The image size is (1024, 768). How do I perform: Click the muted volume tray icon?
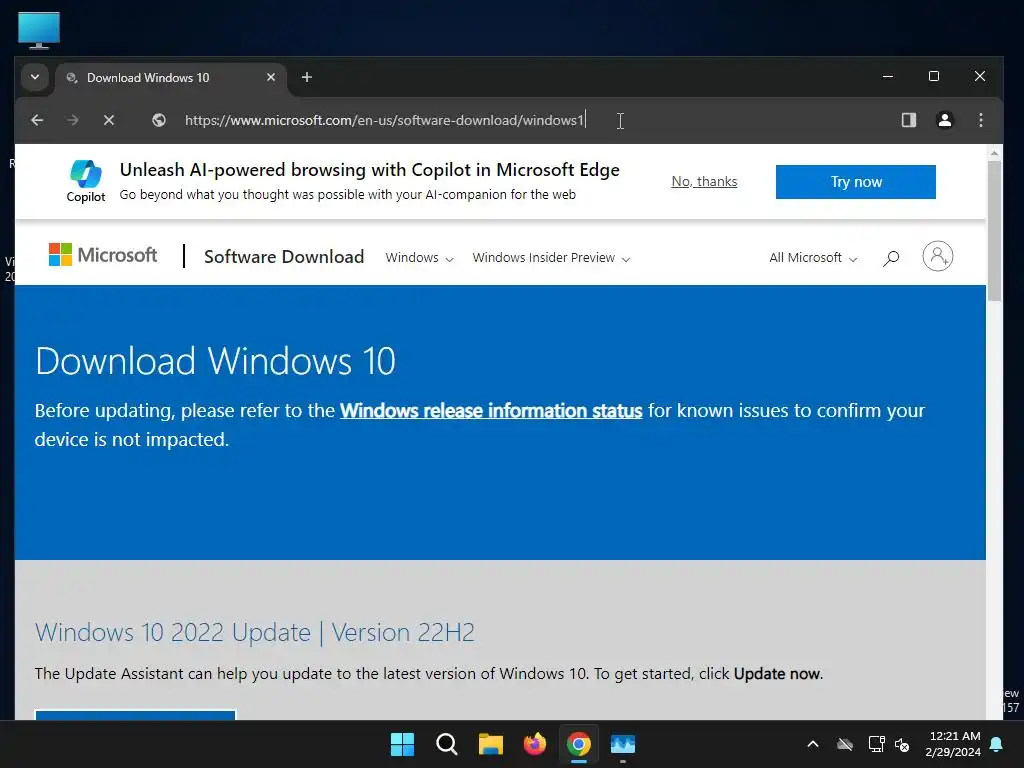pos(903,744)
